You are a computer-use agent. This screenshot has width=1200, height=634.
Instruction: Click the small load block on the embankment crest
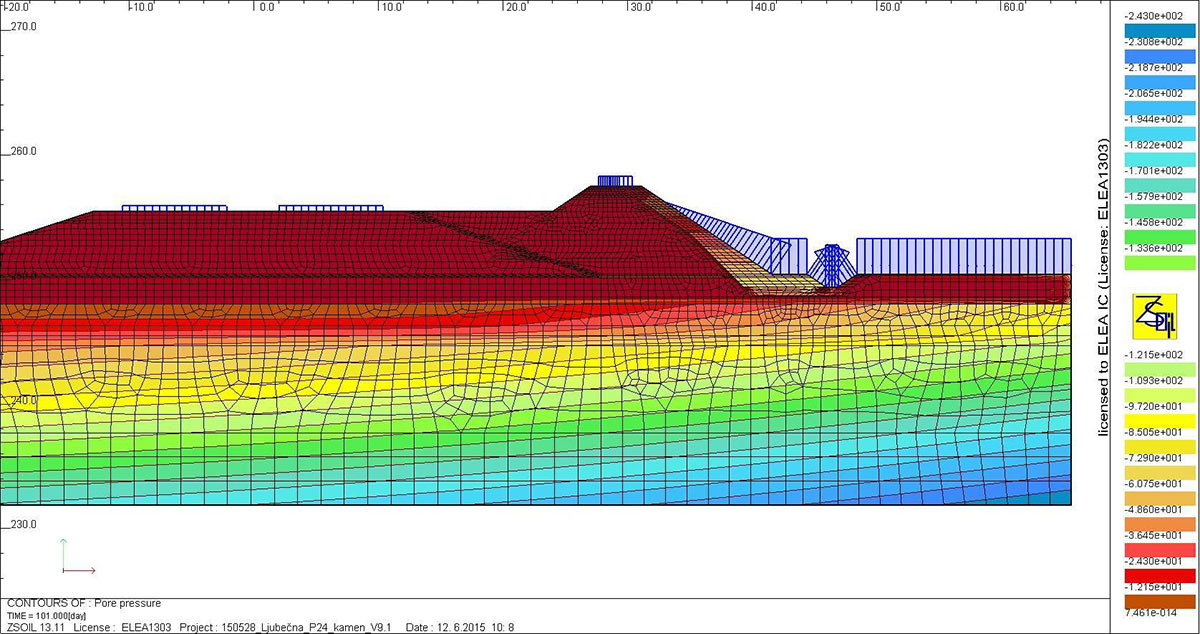[615, 181]
